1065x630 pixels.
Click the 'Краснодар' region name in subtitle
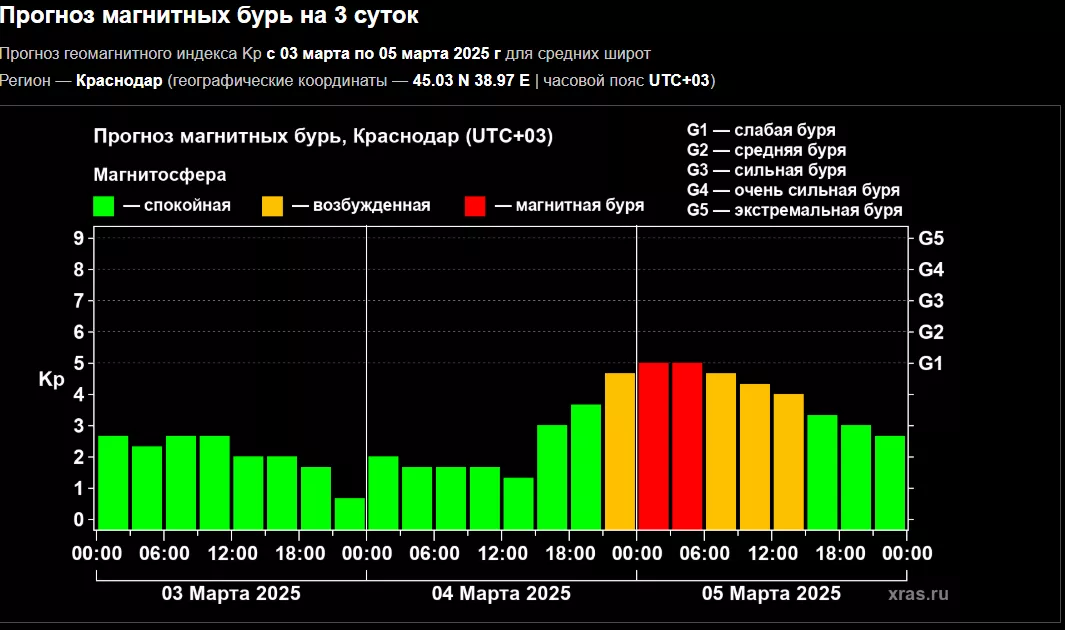pos(119,80)
